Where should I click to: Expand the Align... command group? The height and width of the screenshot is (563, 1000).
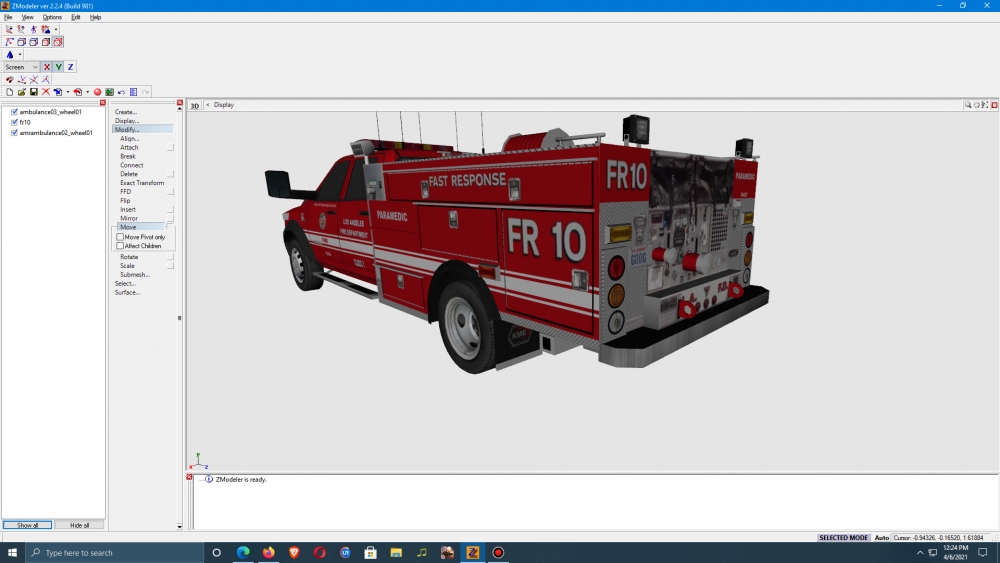click(x=129, y=138)
